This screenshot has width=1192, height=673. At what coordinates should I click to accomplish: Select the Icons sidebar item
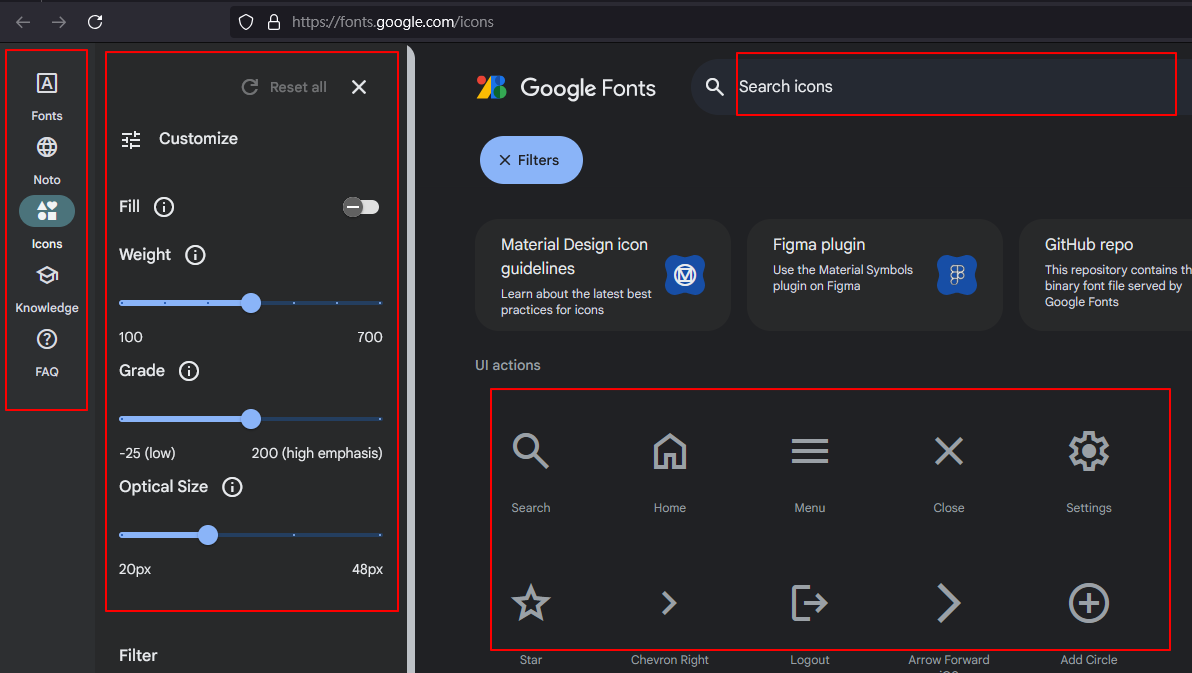click(x=46, y=224)
